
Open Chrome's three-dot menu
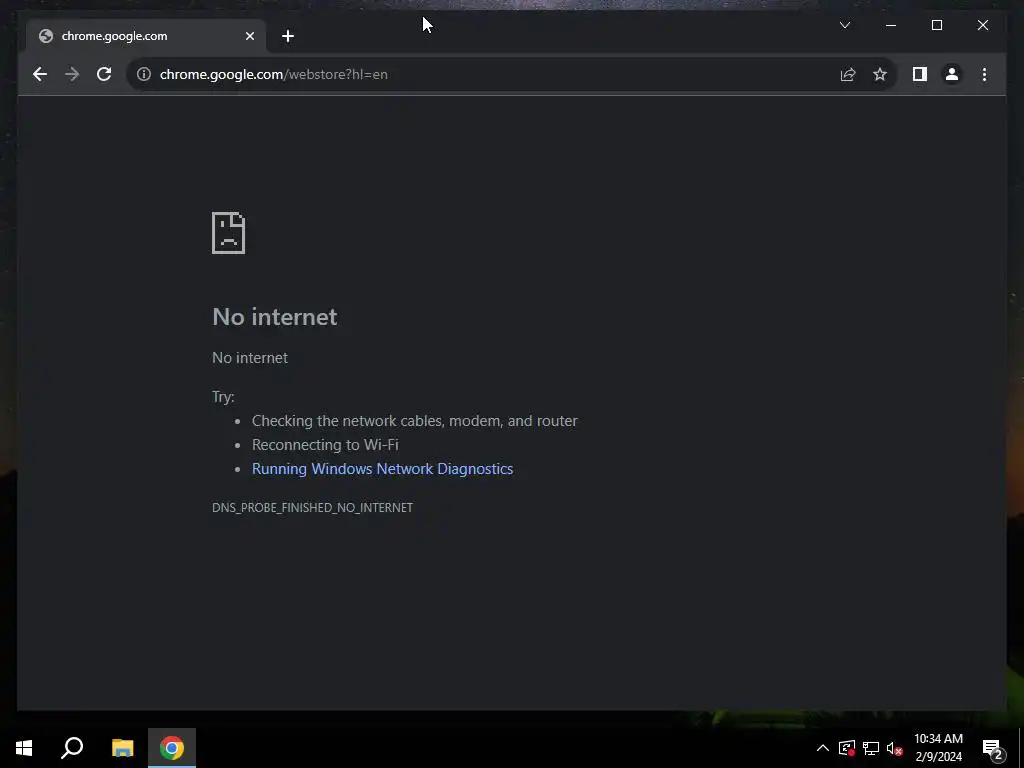coord(984,74)
